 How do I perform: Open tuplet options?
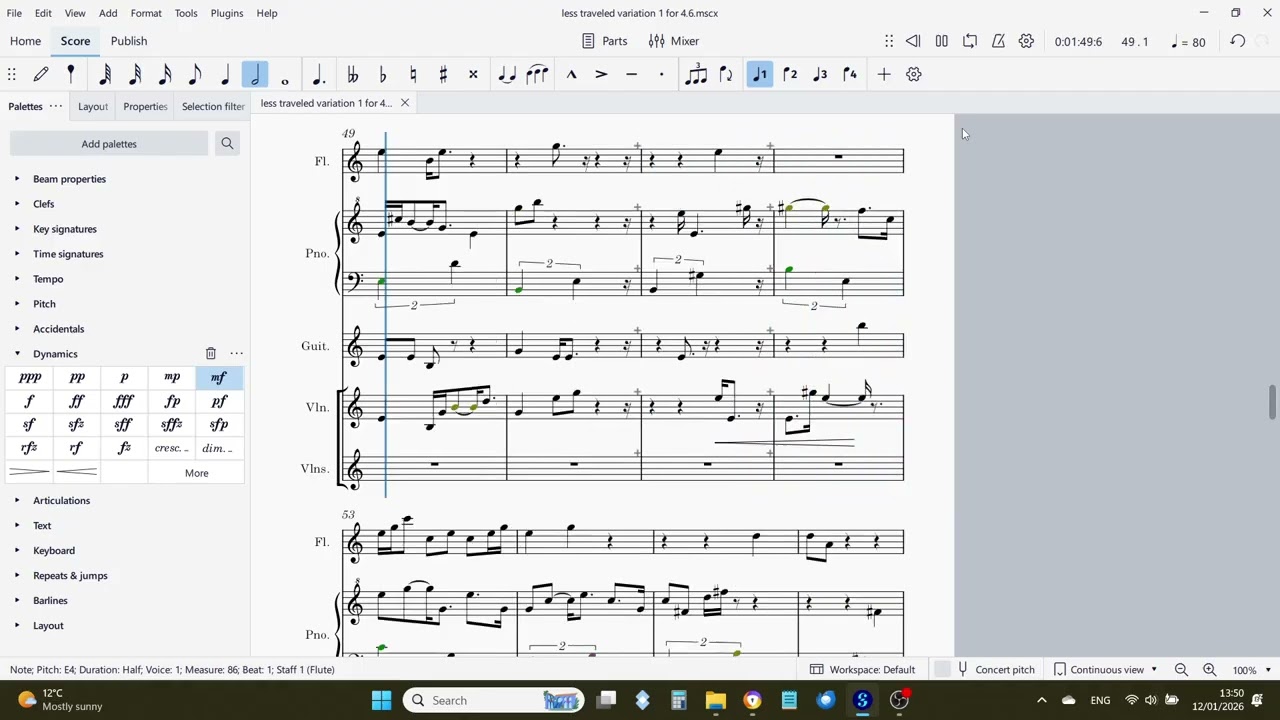click(696, 74)
